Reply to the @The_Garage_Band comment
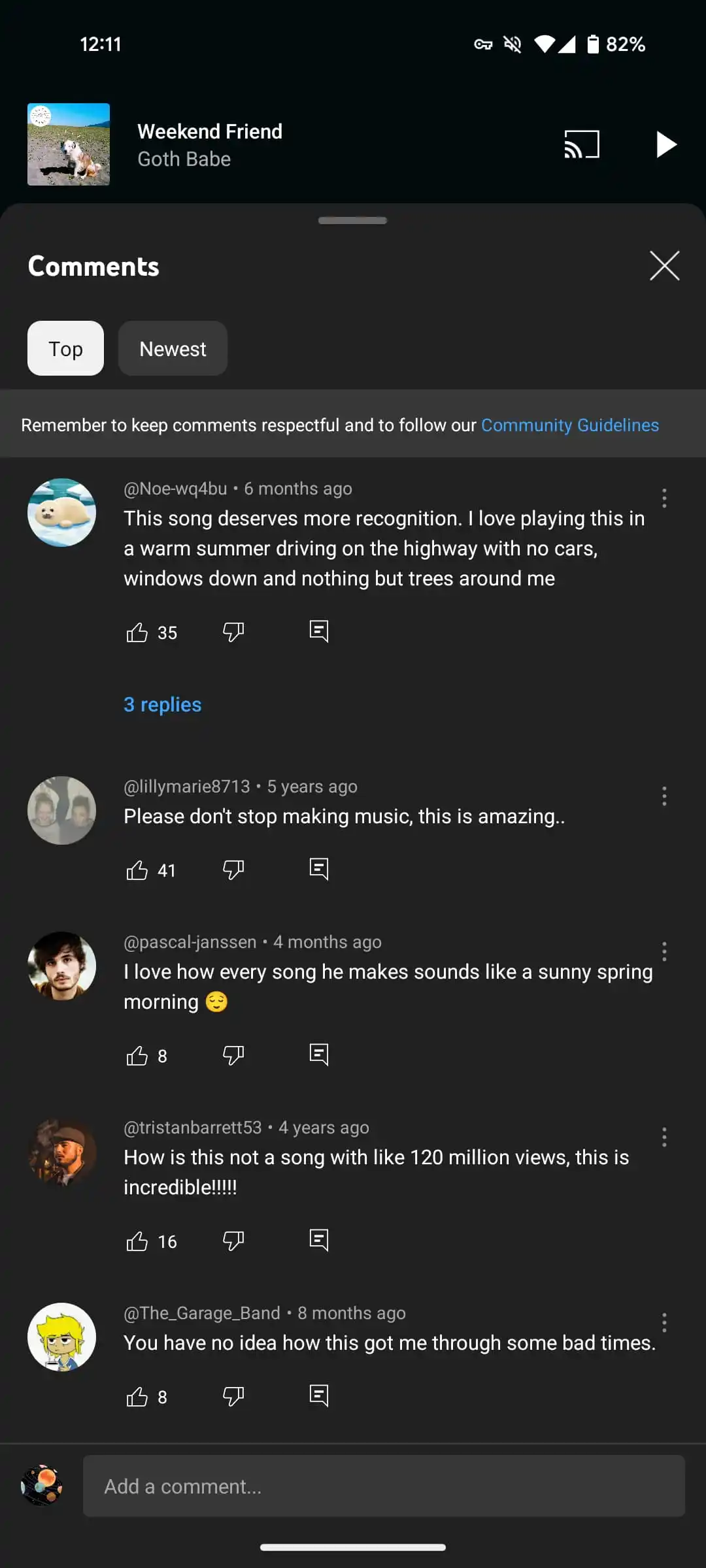 pos(318,1396)
